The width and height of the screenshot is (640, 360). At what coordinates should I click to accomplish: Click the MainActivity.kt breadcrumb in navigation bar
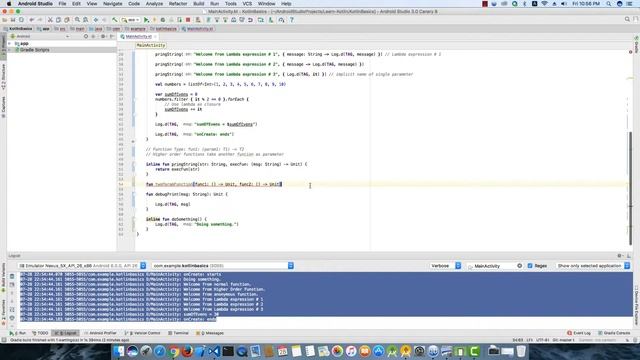coord(198,29)
